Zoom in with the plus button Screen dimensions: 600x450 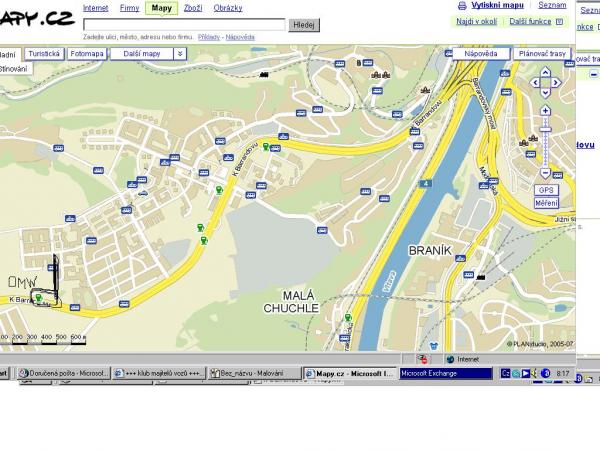click(x=545, y=111)
